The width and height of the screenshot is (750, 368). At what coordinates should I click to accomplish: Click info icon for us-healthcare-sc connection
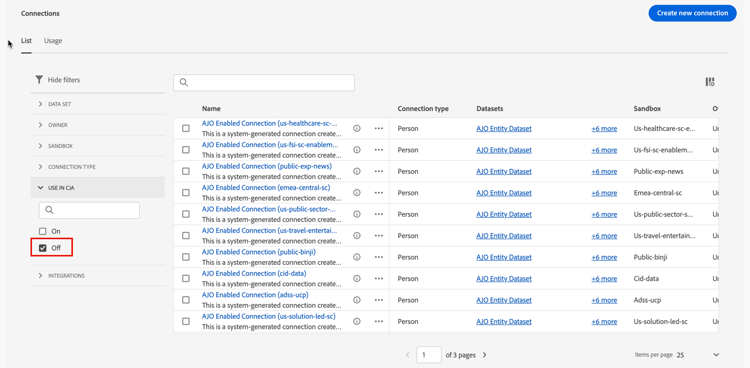click(356, 128)
